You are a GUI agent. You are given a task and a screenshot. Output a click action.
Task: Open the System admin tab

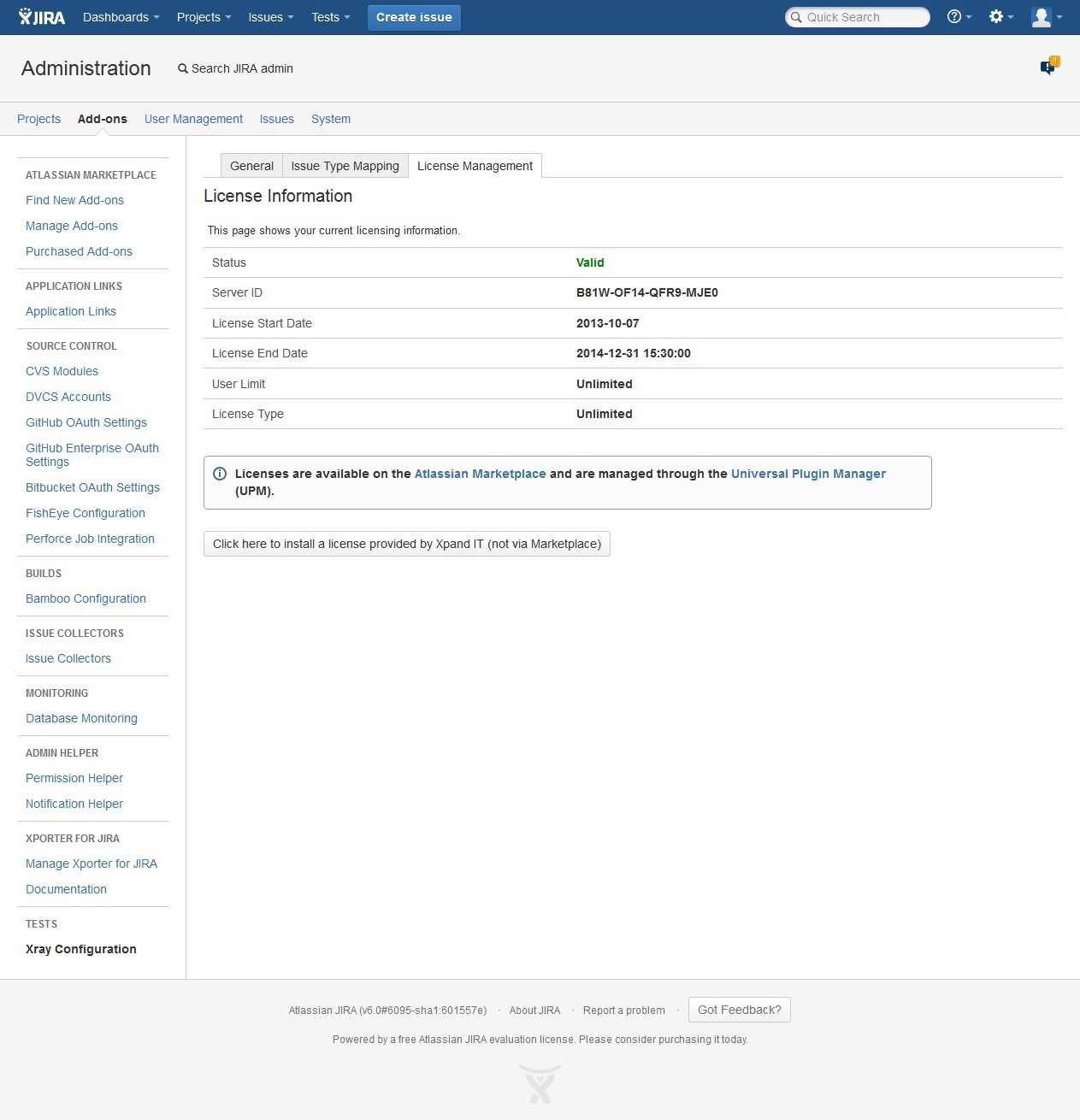coord(331,119)
